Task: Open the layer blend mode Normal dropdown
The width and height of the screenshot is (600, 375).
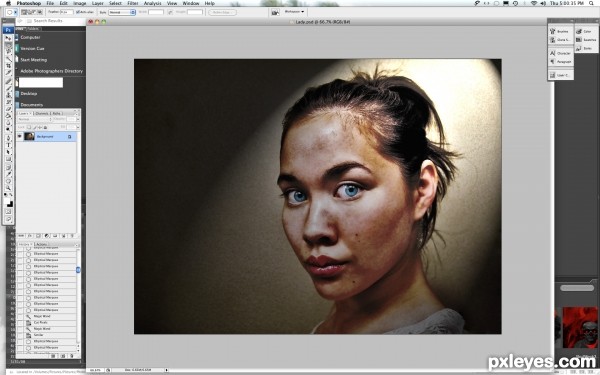Action: pyautogui.click(x=34, y=119)
